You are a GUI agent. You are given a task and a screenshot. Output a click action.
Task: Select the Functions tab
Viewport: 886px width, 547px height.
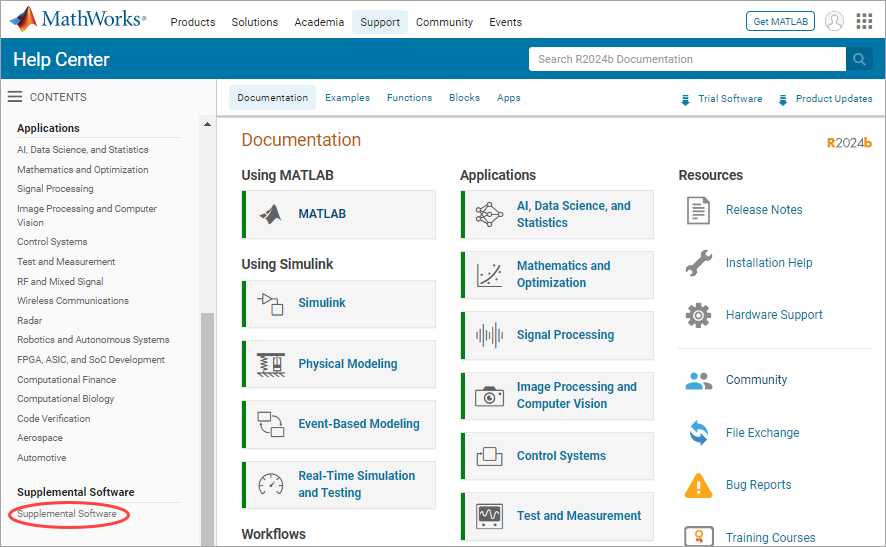(409, 98)
